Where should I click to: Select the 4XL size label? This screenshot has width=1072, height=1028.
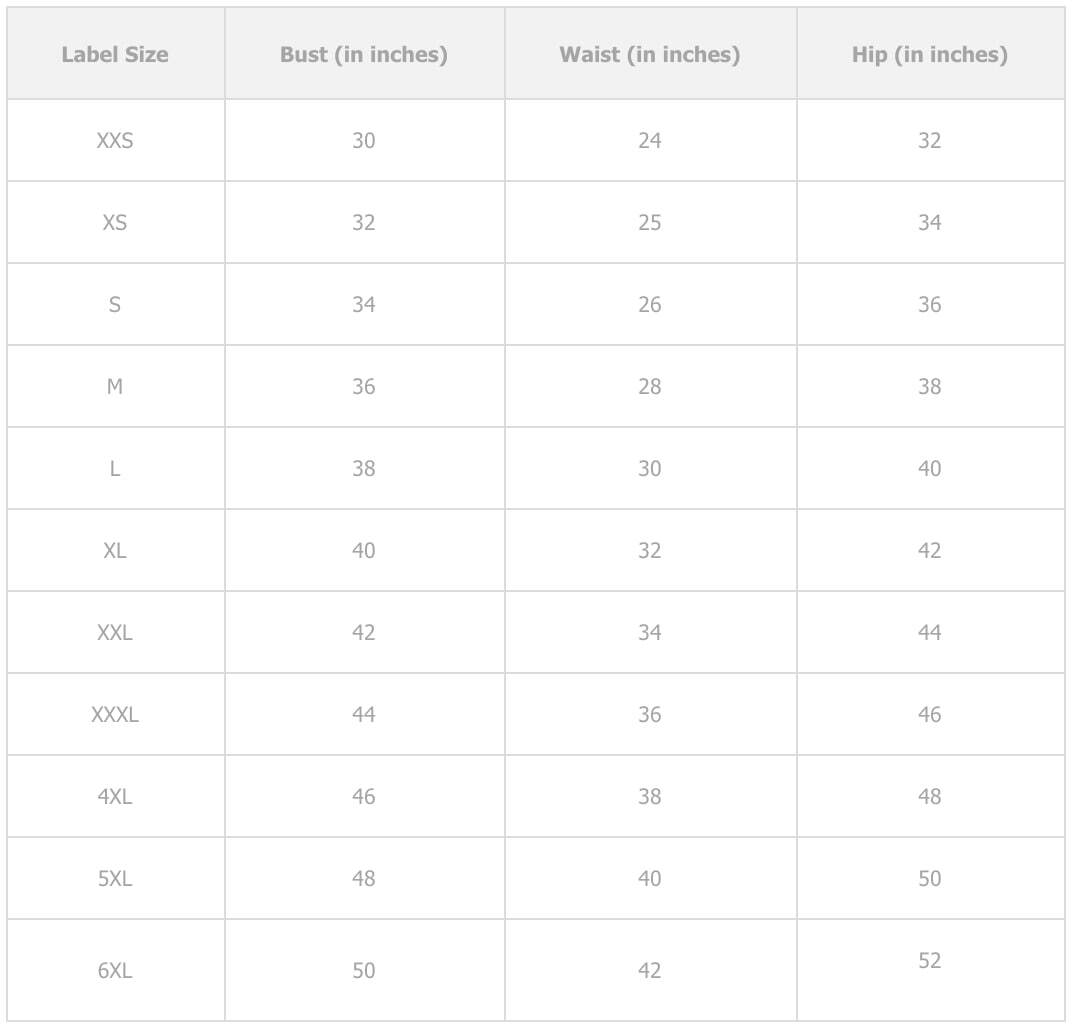tap(115, 797)
